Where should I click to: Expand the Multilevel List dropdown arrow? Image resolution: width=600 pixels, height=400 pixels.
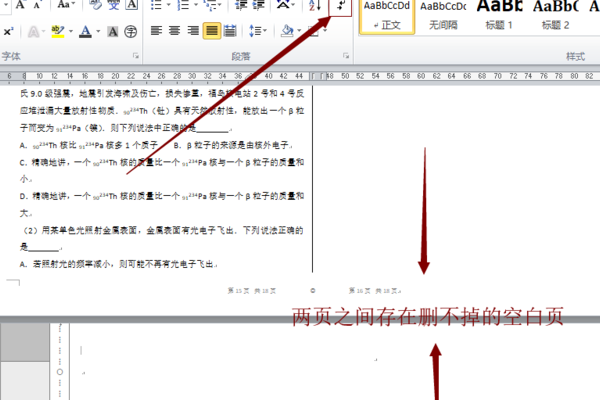coord(219,5)
